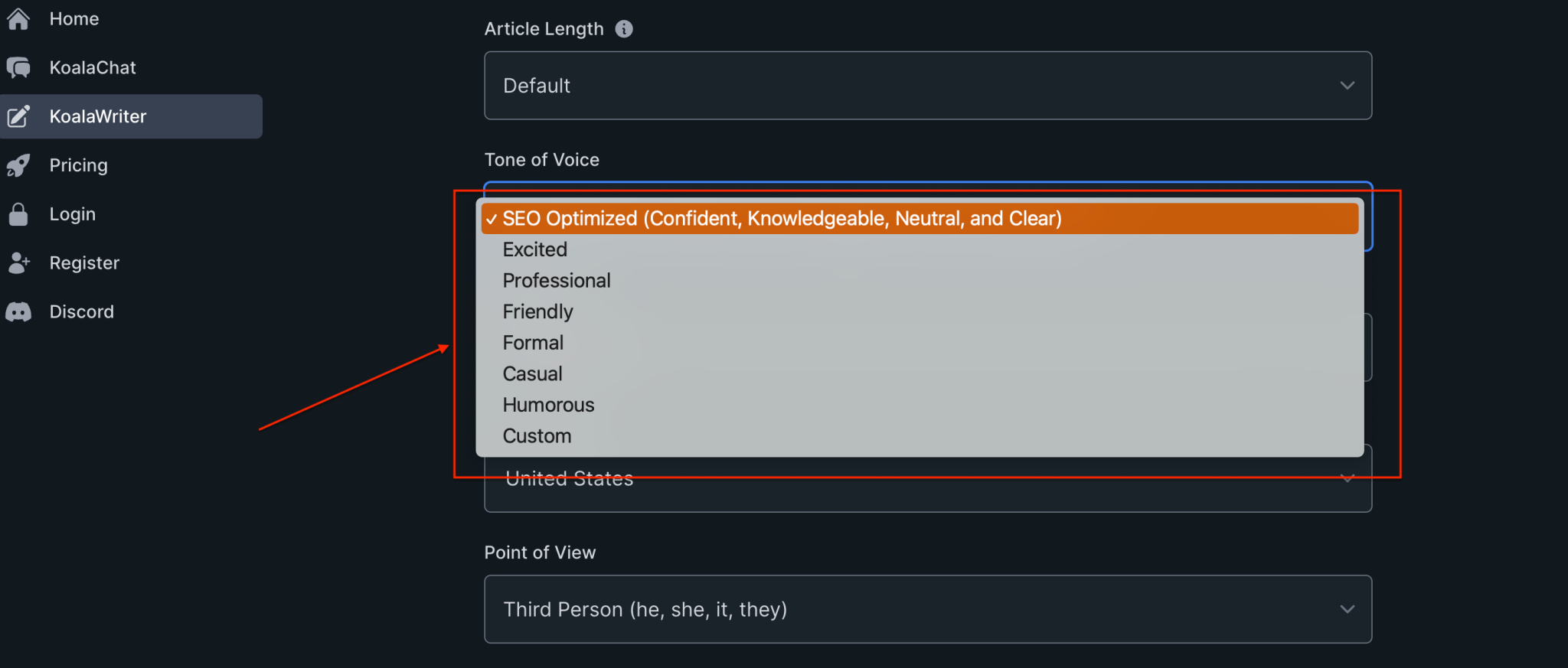Click the Pricing rocket icon
1568x668 pixels.
(x=18, y=165)
